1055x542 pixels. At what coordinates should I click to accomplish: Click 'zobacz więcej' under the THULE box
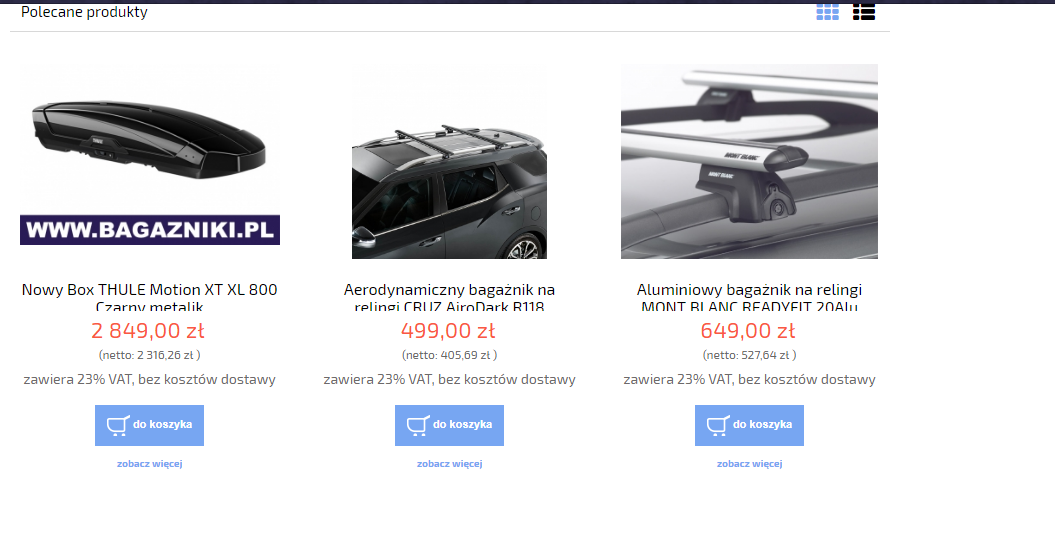(x=149, y=463)
